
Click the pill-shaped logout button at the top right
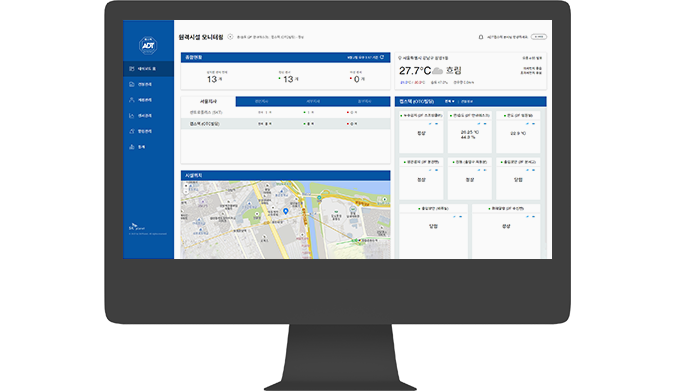(x=539, y=37)
